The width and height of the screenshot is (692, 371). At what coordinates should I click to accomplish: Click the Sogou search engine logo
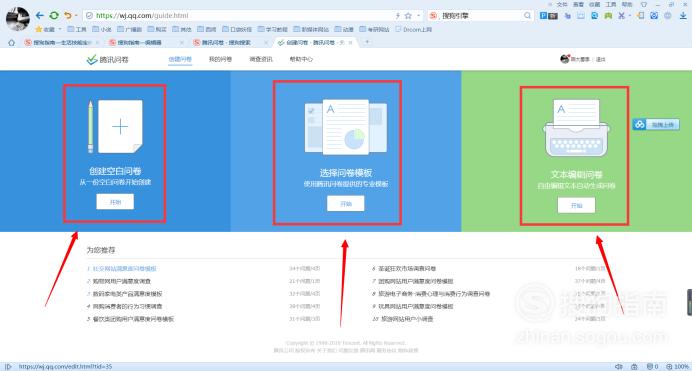(433, 15)
